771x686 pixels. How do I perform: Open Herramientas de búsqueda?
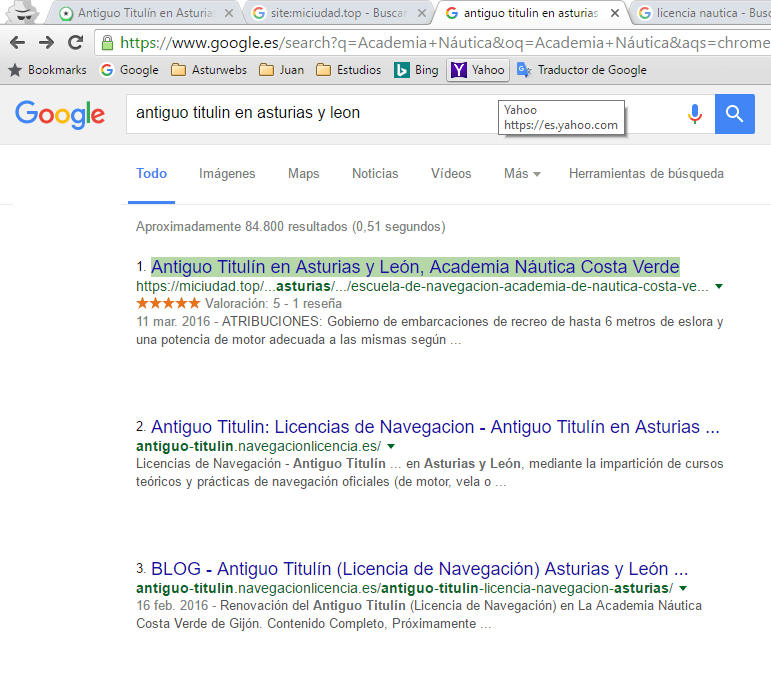pos(646,174)
